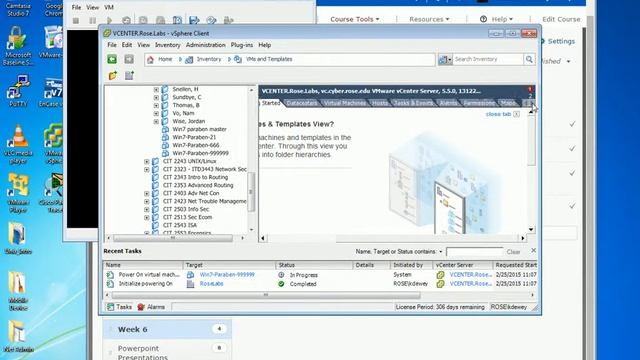640x360 pixels.
Task: Click the green back navigation arrow
Action: (x=112, y=59)
